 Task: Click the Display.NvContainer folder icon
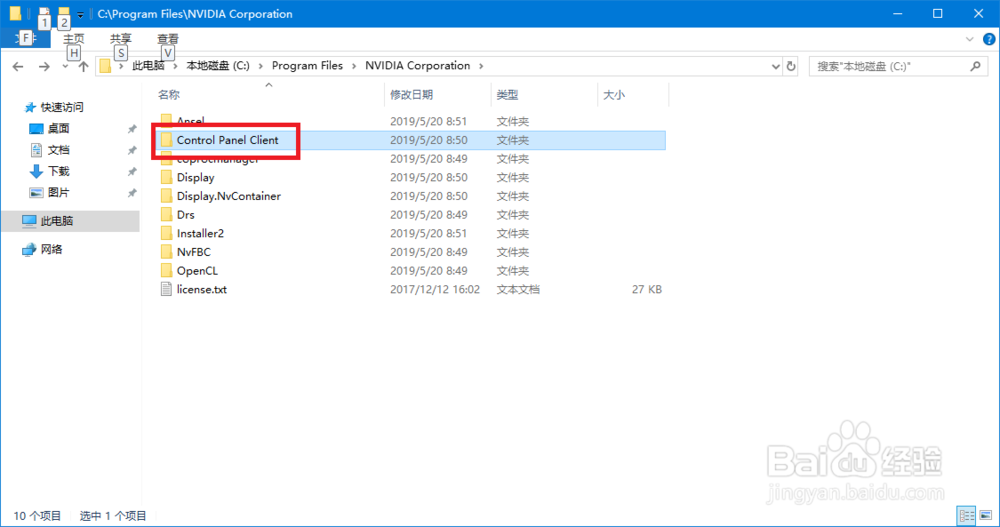[166, 196]
